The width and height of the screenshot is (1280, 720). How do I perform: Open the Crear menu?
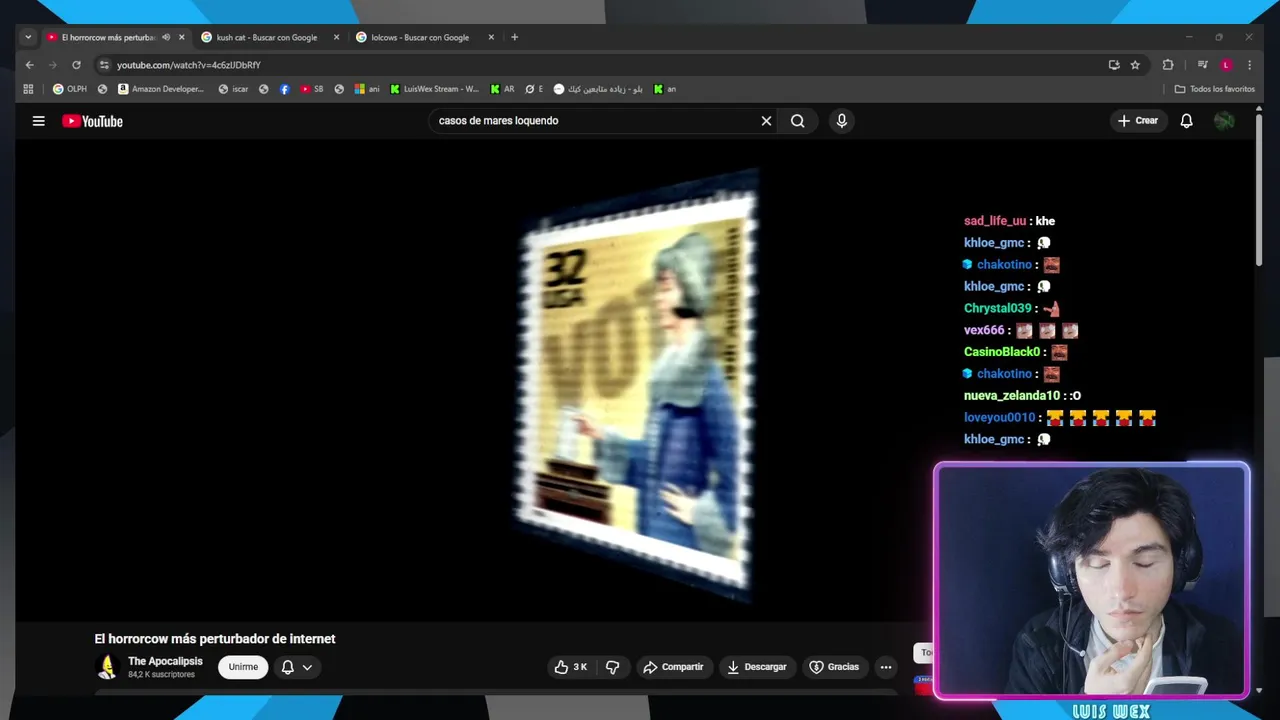point(1138,121)
